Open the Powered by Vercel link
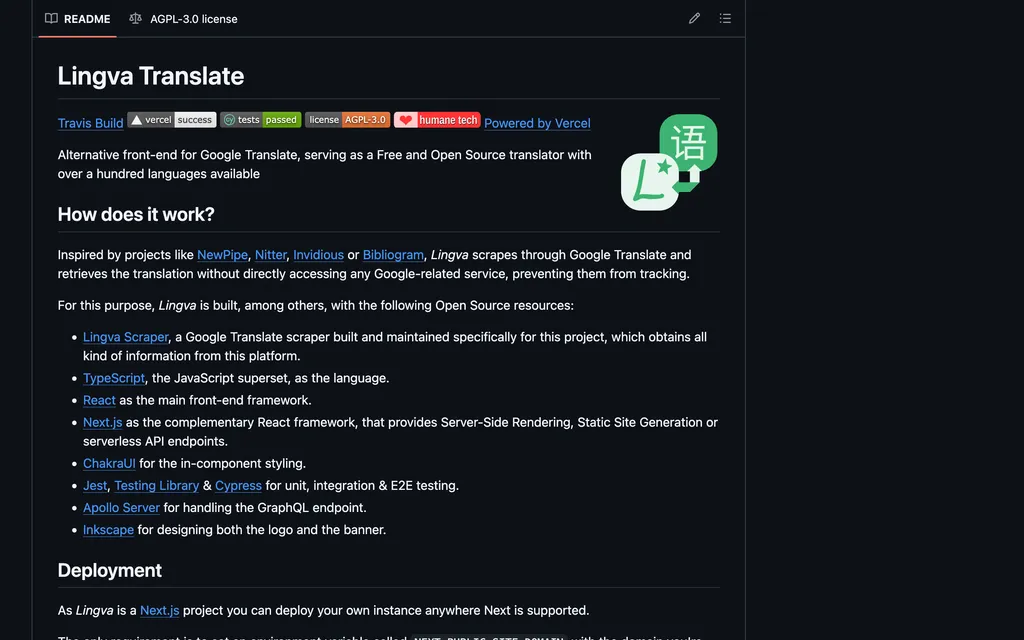The height and width of the screenshot is (640, 1024). (x=537, y=123)
